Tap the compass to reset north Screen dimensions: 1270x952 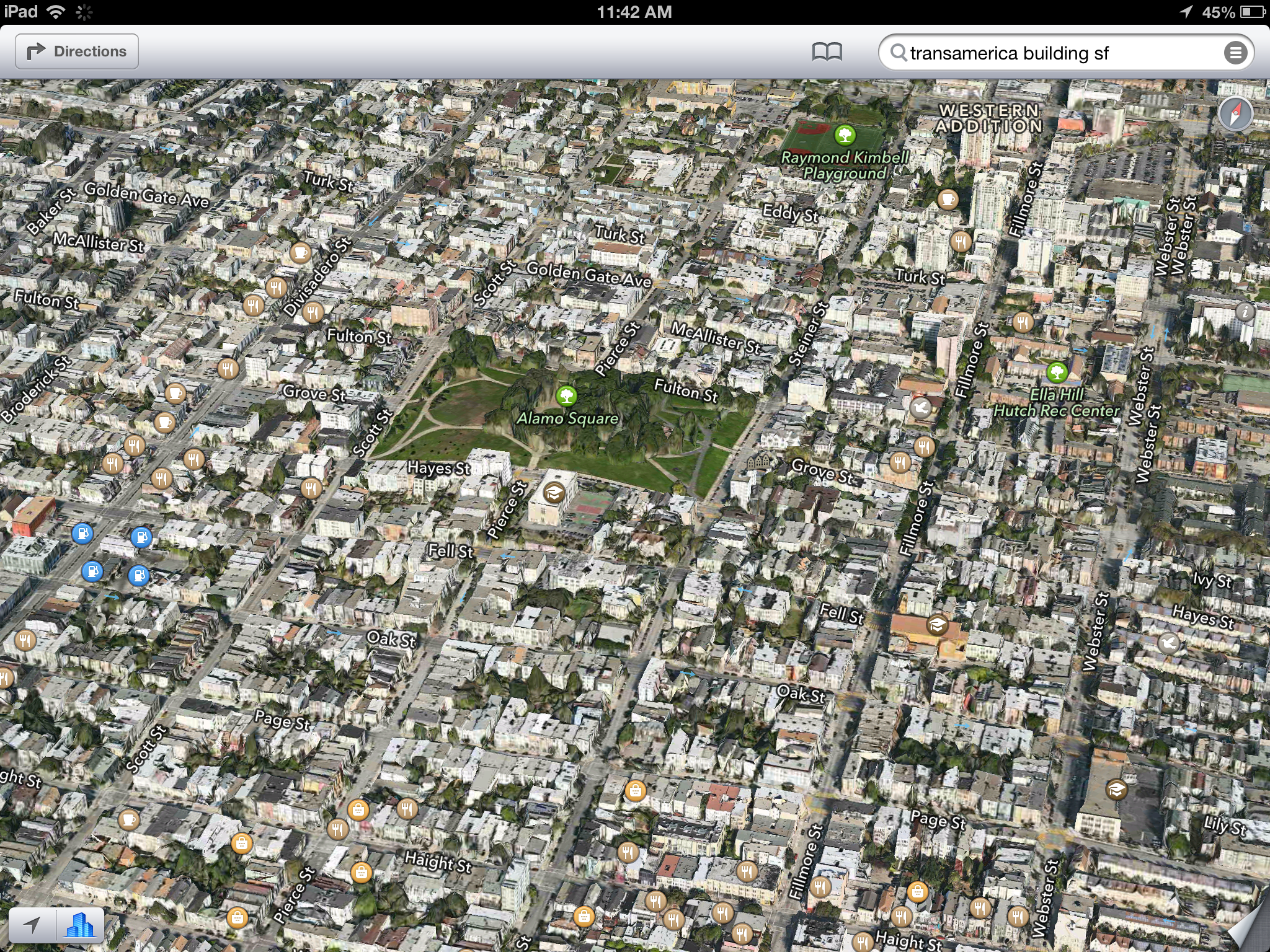coord(1235,114)
